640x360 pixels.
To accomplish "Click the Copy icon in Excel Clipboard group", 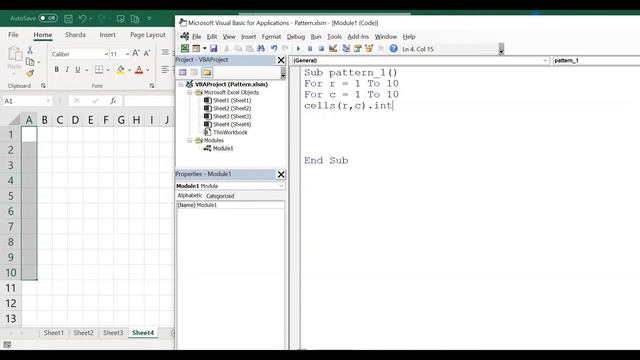I will click(x=30, y=62).
